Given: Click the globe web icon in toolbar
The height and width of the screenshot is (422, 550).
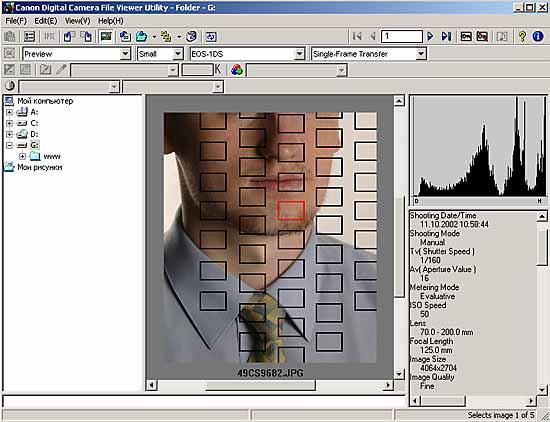Looking at the screenshot, I should point(192,36).
